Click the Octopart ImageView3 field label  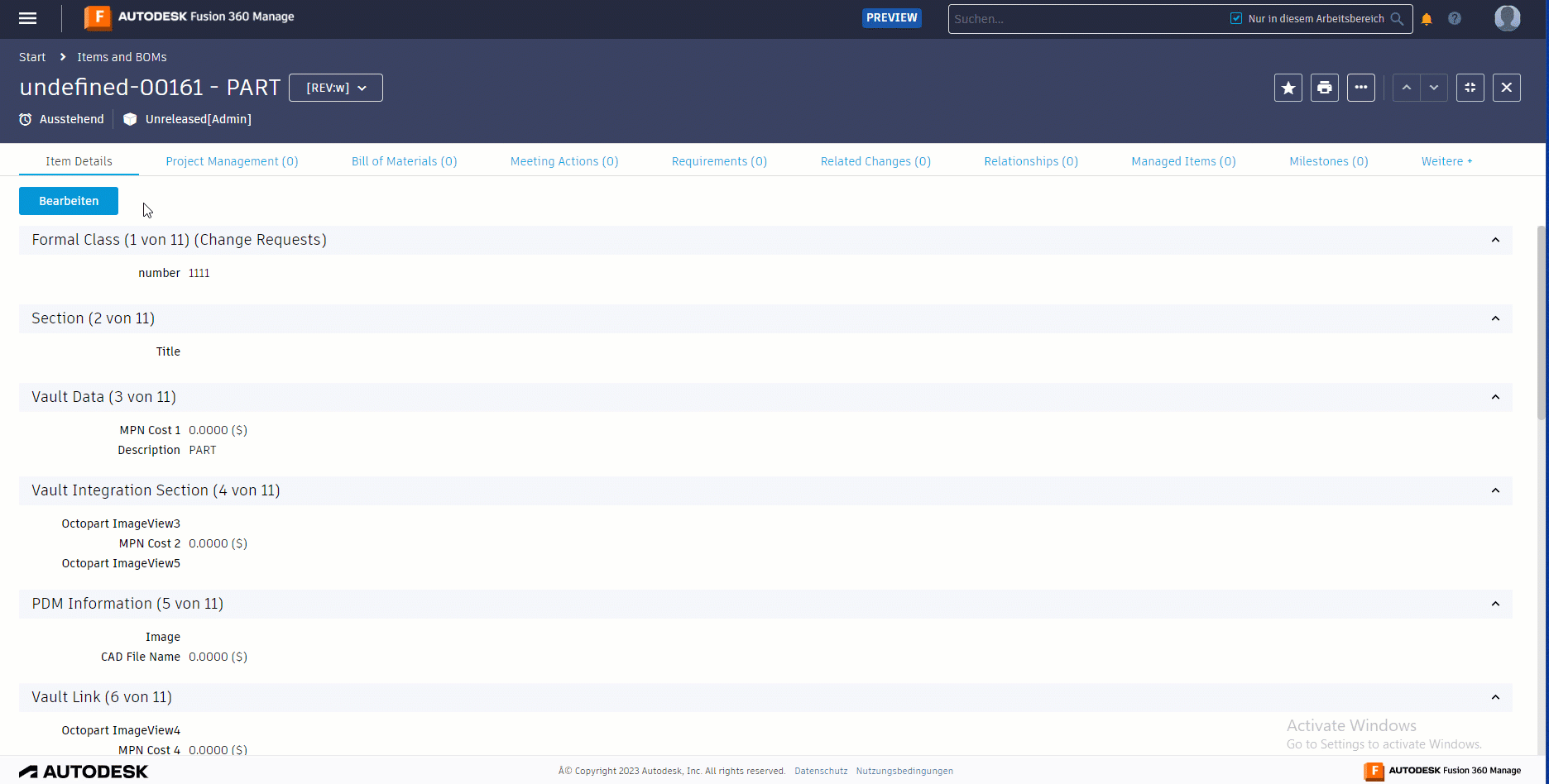pos(121,523)
